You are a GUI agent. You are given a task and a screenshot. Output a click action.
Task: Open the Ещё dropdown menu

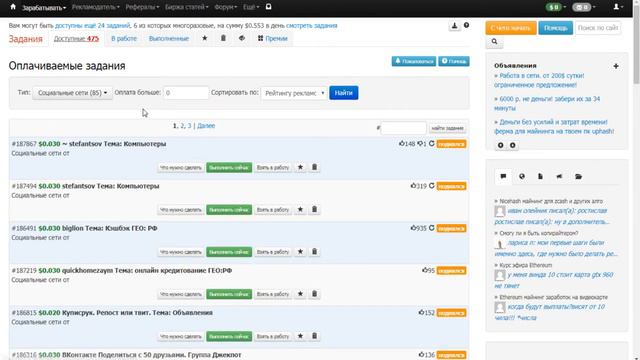click(251, 7)
